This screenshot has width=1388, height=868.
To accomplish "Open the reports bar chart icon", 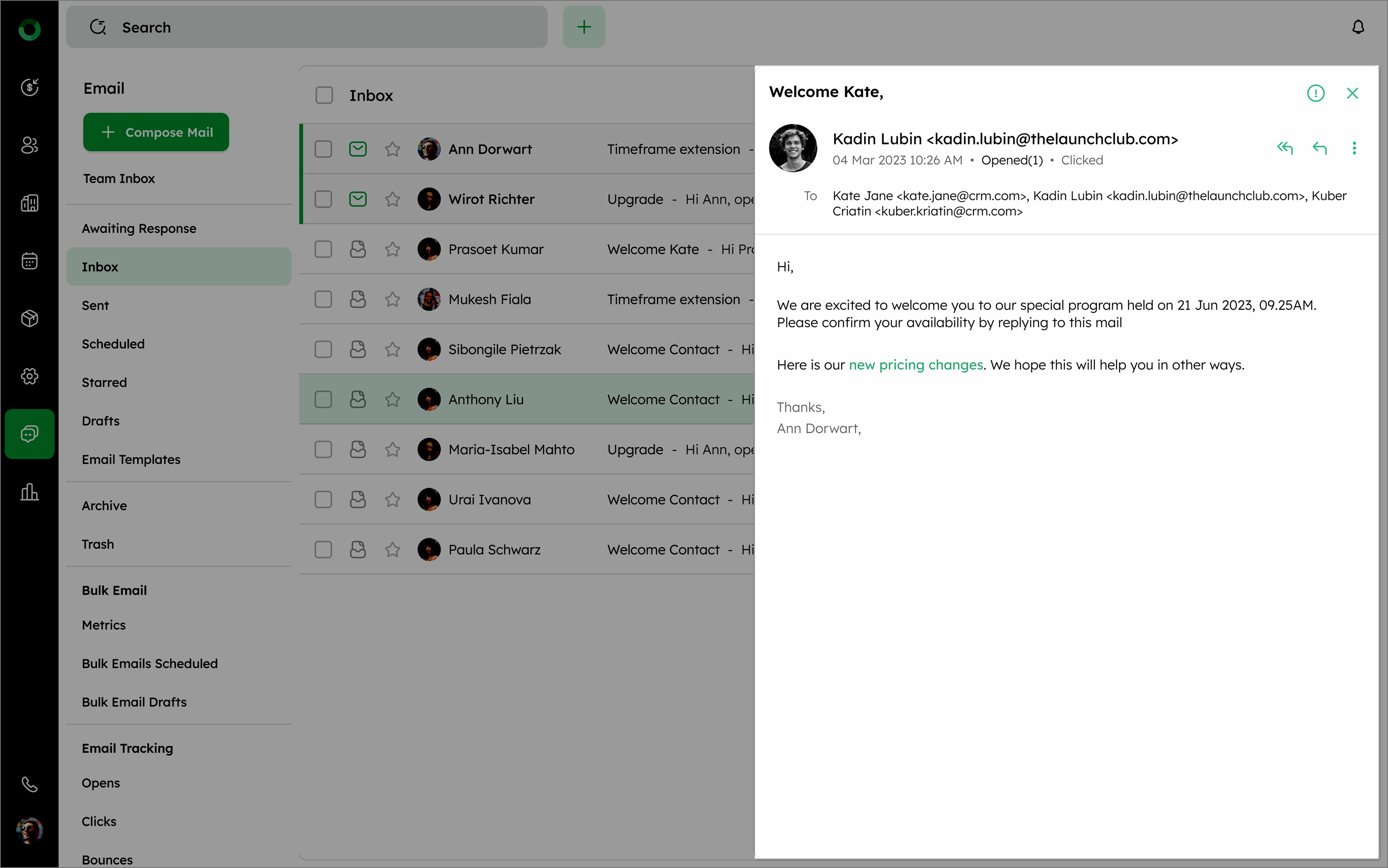I will pos(29,492).
